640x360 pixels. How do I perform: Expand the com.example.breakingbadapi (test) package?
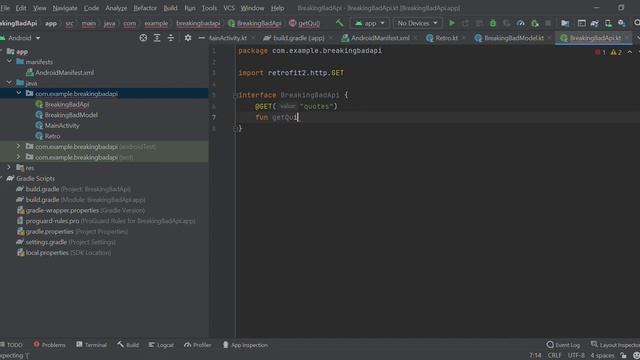click(x=18, y=157)
